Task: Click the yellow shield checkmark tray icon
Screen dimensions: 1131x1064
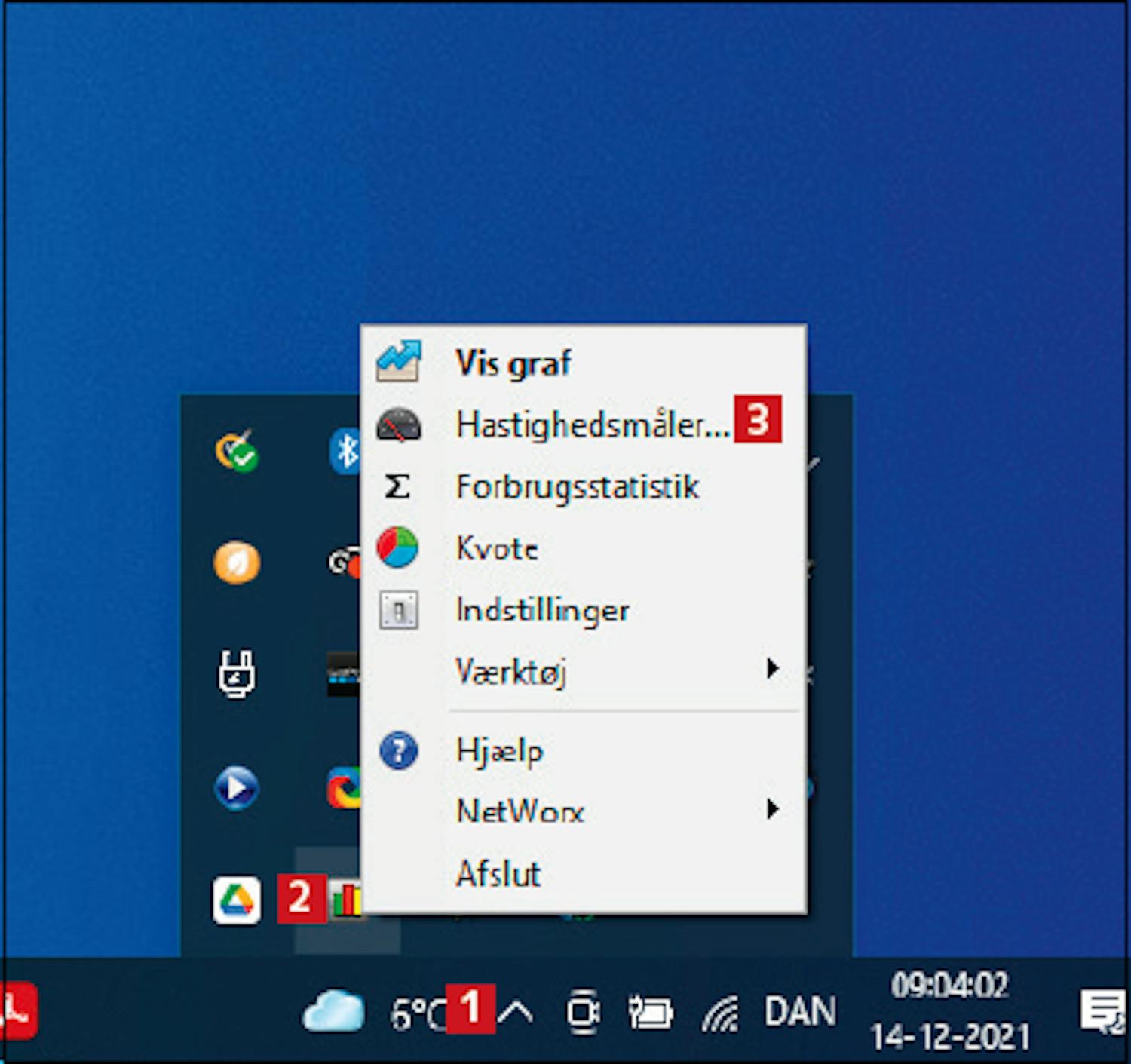Action: pyautogui.click(x=237, y=451)
